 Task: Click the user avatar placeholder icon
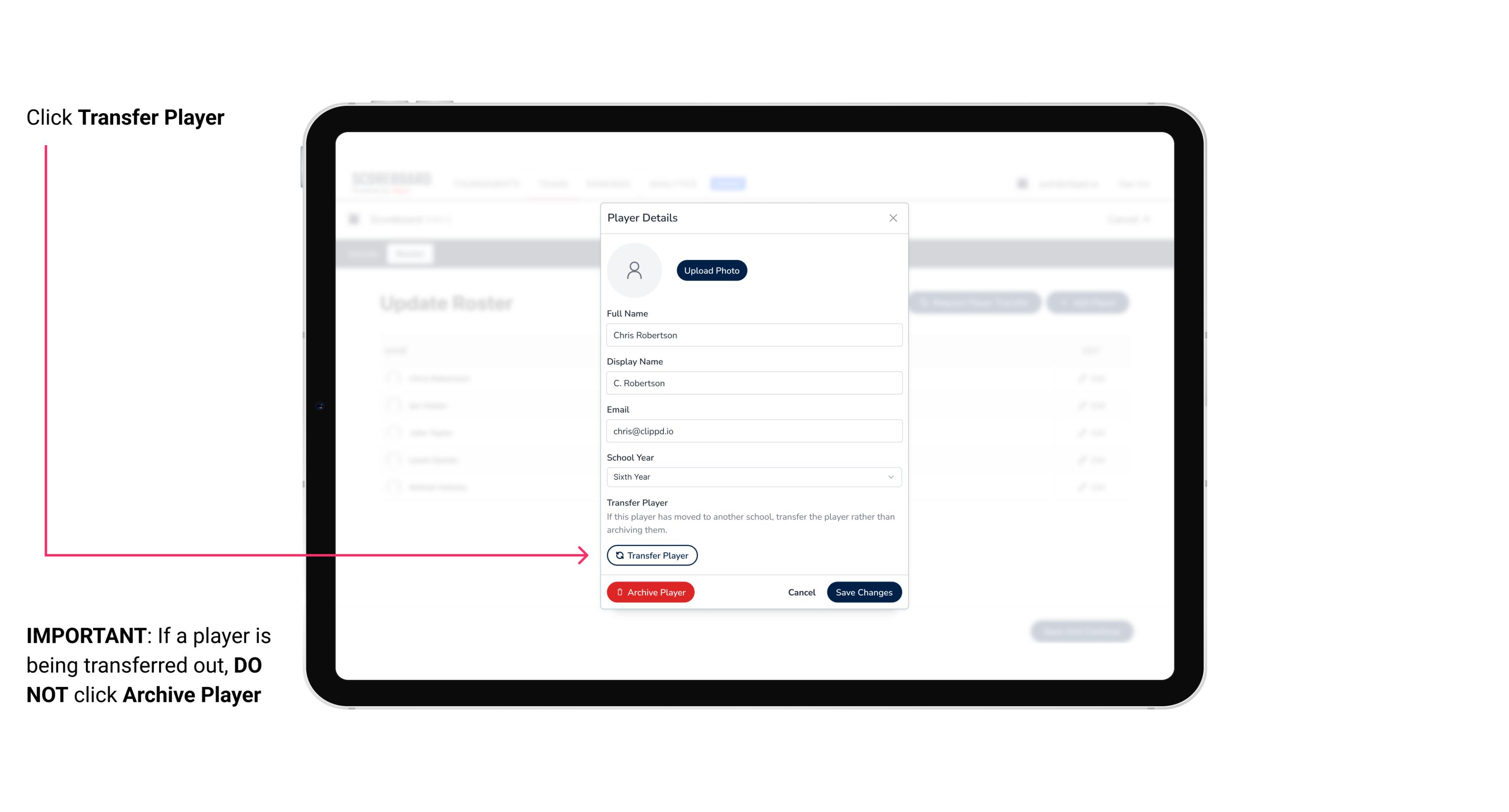point(634,270)
